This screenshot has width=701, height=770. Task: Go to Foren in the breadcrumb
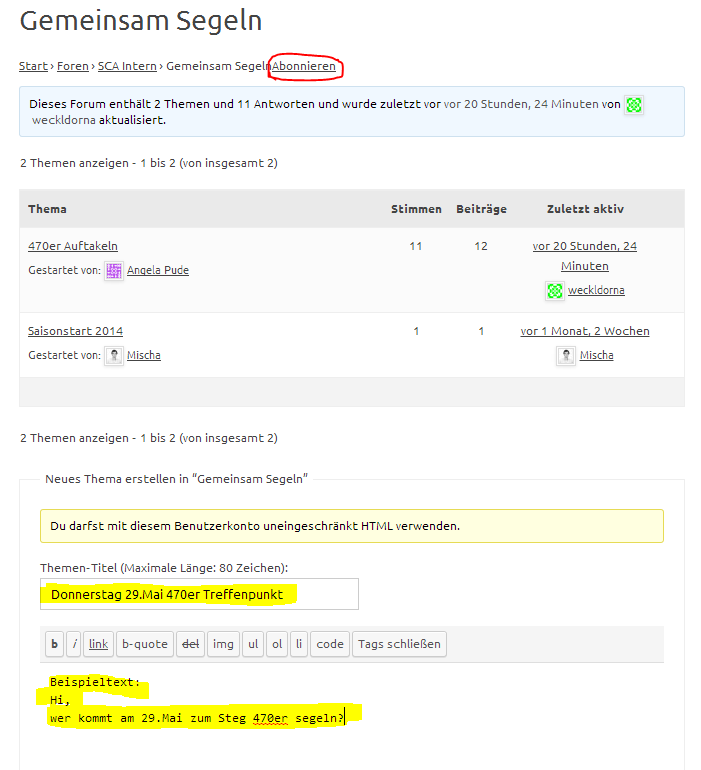coord(72,66)
